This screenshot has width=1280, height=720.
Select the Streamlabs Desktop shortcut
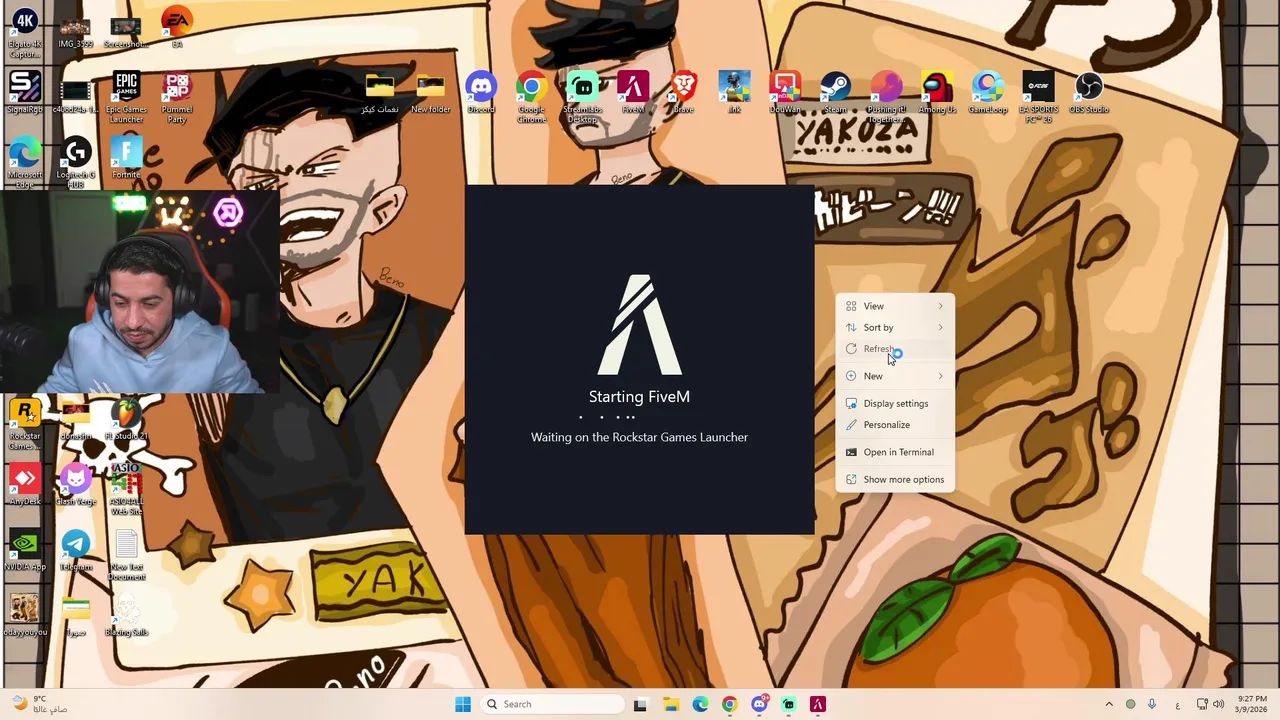point(583,96)
